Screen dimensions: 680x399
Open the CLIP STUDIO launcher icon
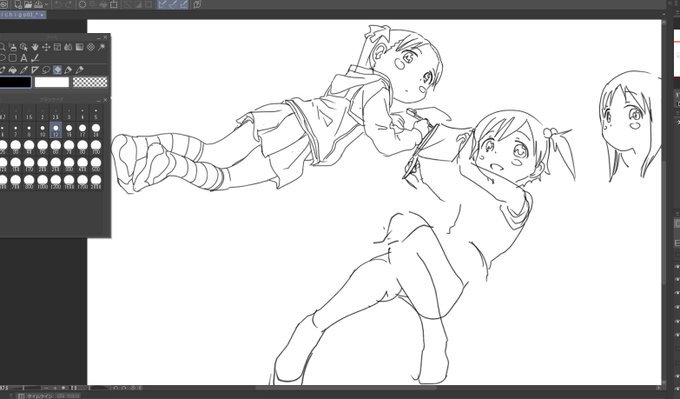tap(3, 5)
